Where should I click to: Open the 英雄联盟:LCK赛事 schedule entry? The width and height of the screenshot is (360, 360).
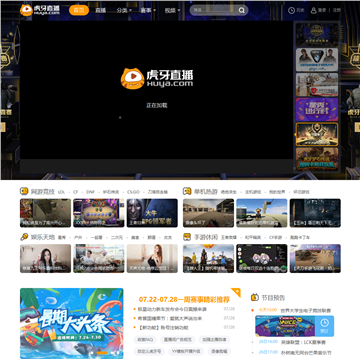click(x=303, y=342)
